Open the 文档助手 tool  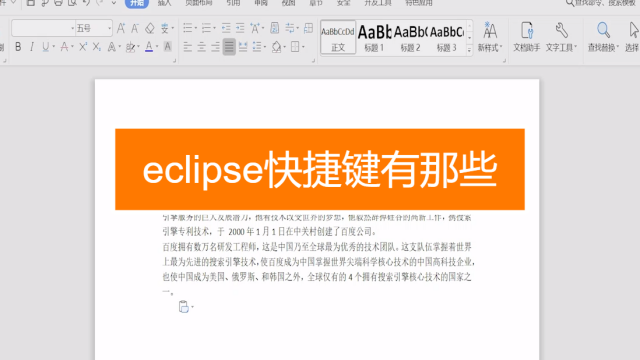pyautogui.click(x=527, y=37)
